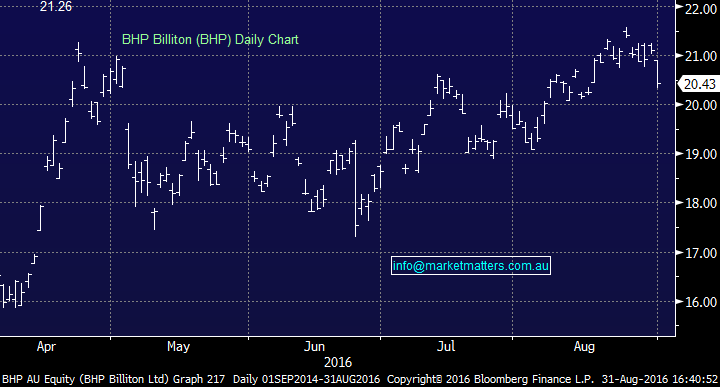This screenshot has width=720, height=387.
Task: Click the Aug month label
Action: 584,347
